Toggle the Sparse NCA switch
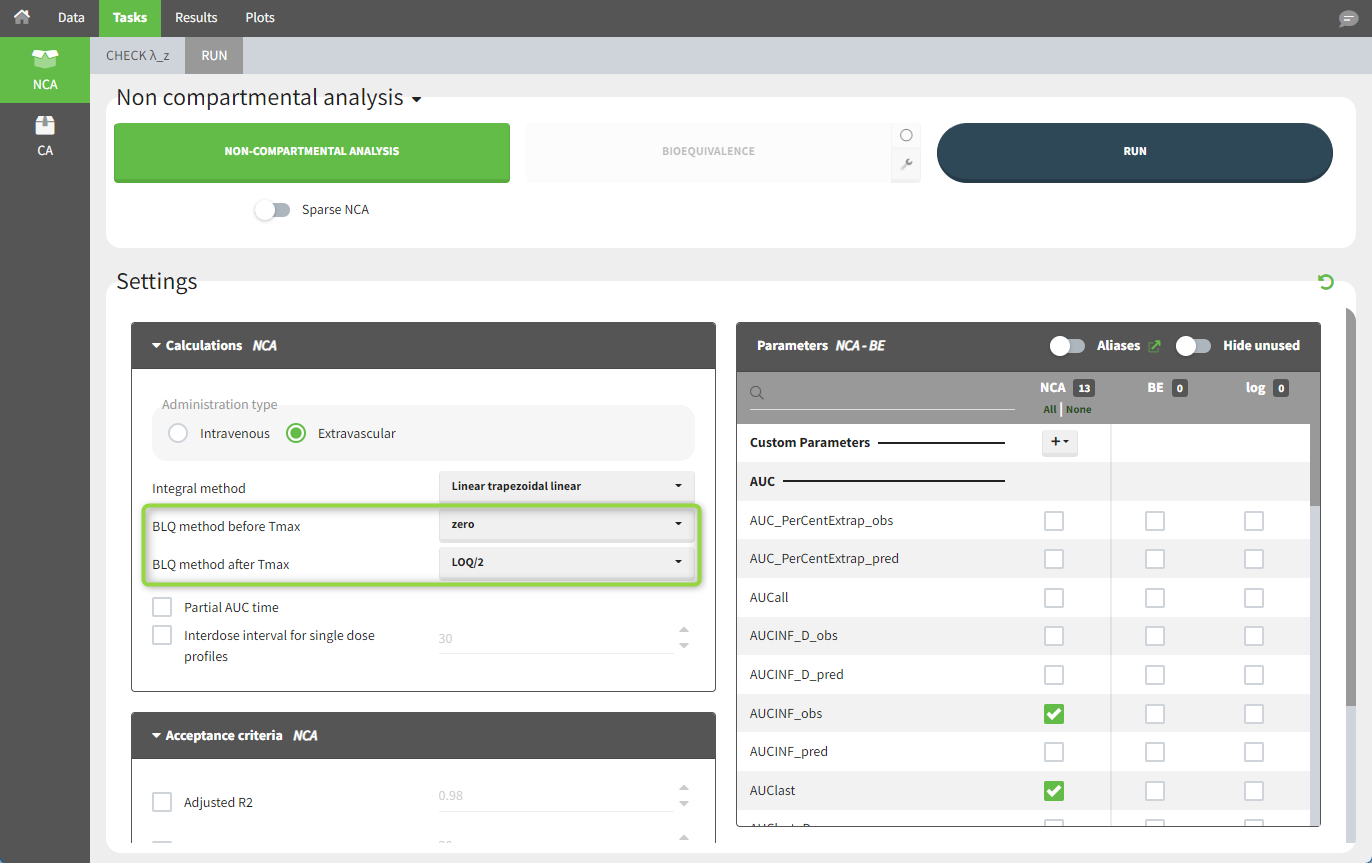This screenshot has width=1372, height=863. (x=272, y=210)
